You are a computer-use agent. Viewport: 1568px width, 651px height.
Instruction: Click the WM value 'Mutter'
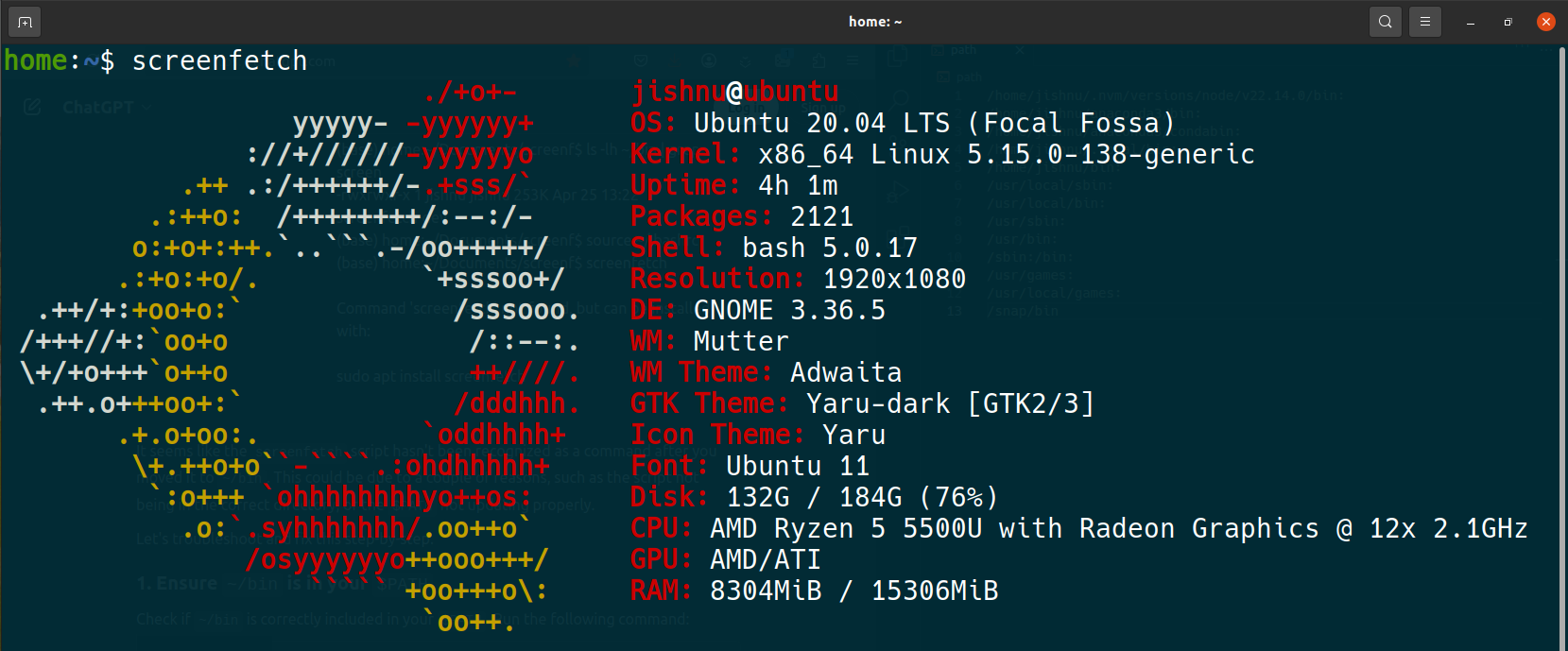click(x=742, y=341)
